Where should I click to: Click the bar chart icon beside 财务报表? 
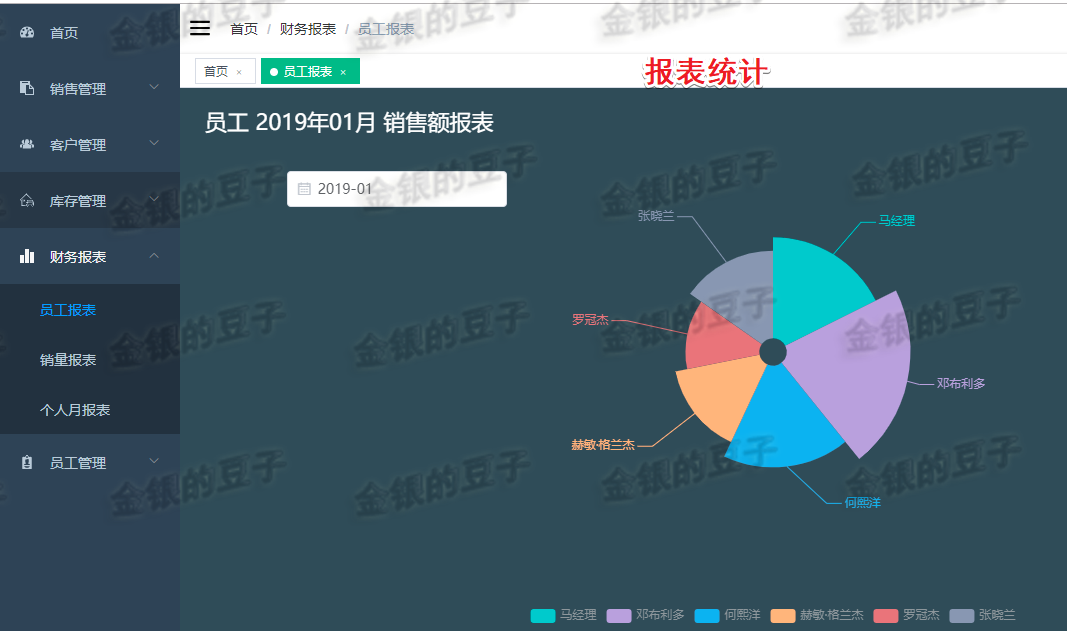tap(25, 256)
